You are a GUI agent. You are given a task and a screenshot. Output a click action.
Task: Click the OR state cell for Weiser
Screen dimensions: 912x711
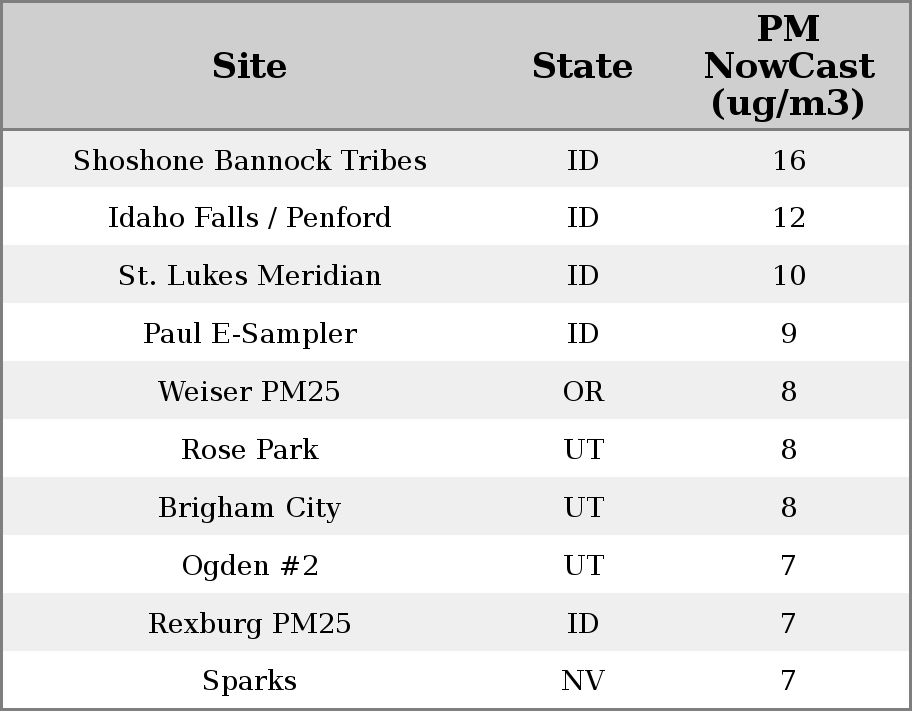point(583,392)
